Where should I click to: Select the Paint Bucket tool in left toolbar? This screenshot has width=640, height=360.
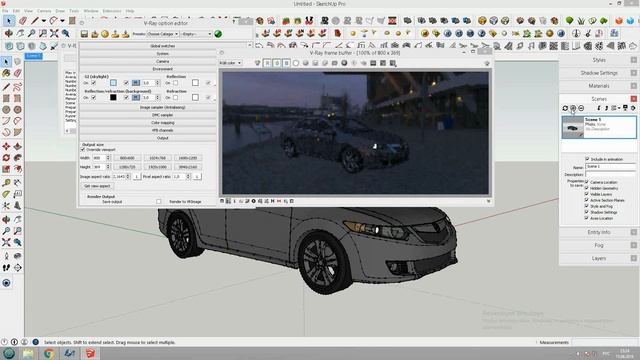(x=6, y=73)
